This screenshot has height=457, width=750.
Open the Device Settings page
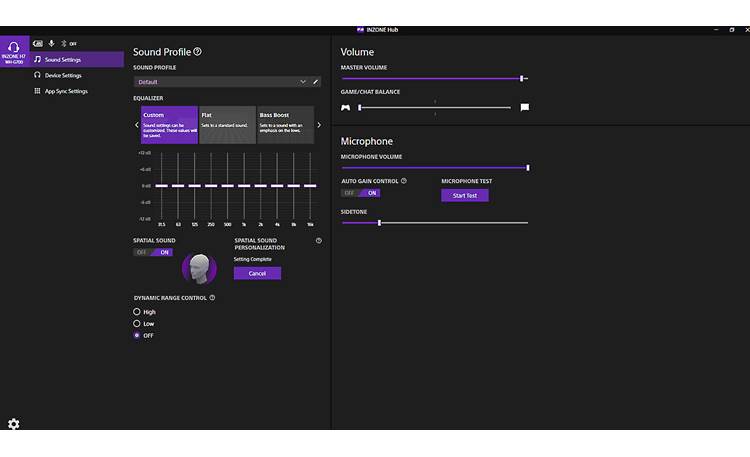(77, 75)
